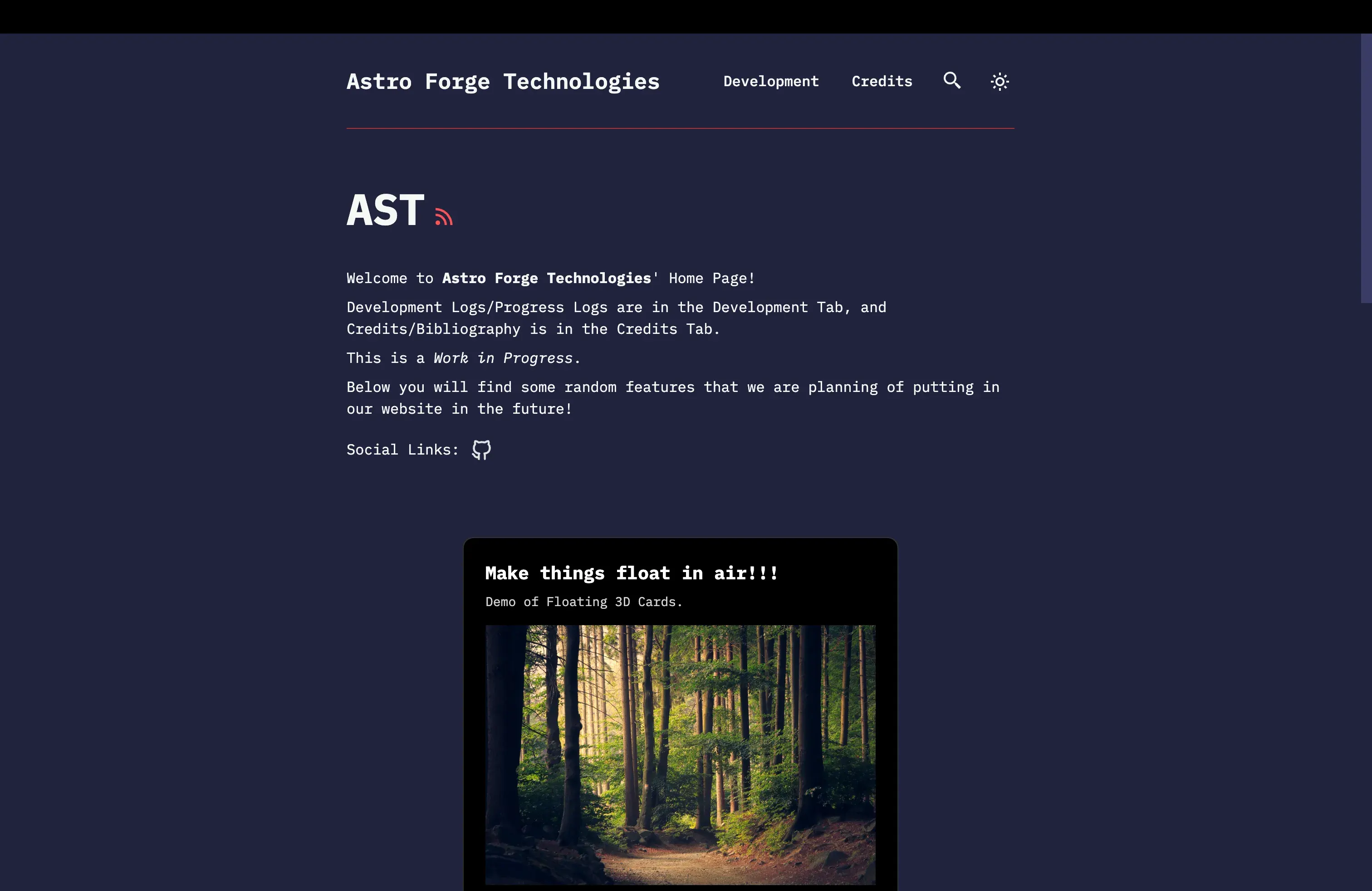Click the Social Links GitHub button
This screenshot has height=891, width=1372.
coord(481,449)
